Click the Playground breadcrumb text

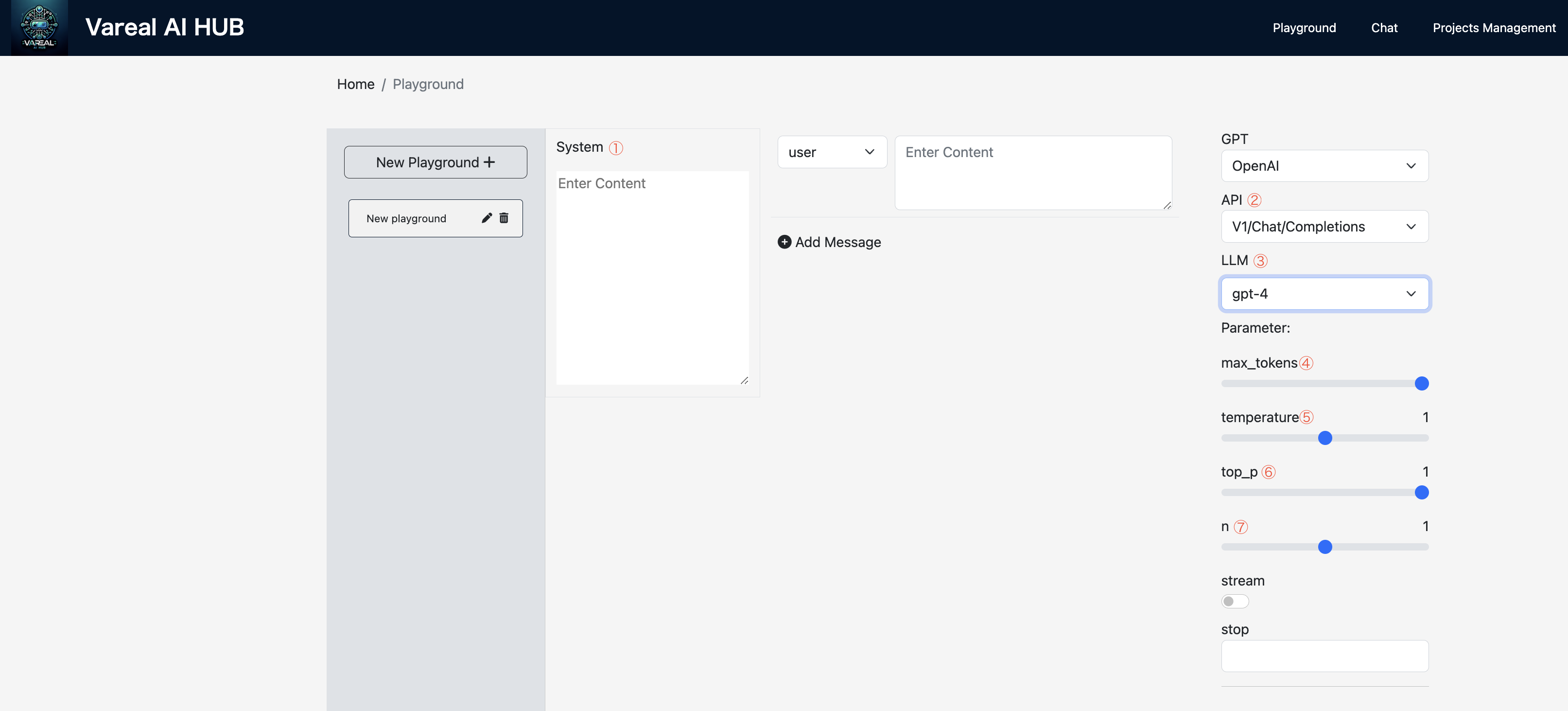[428, 84]
